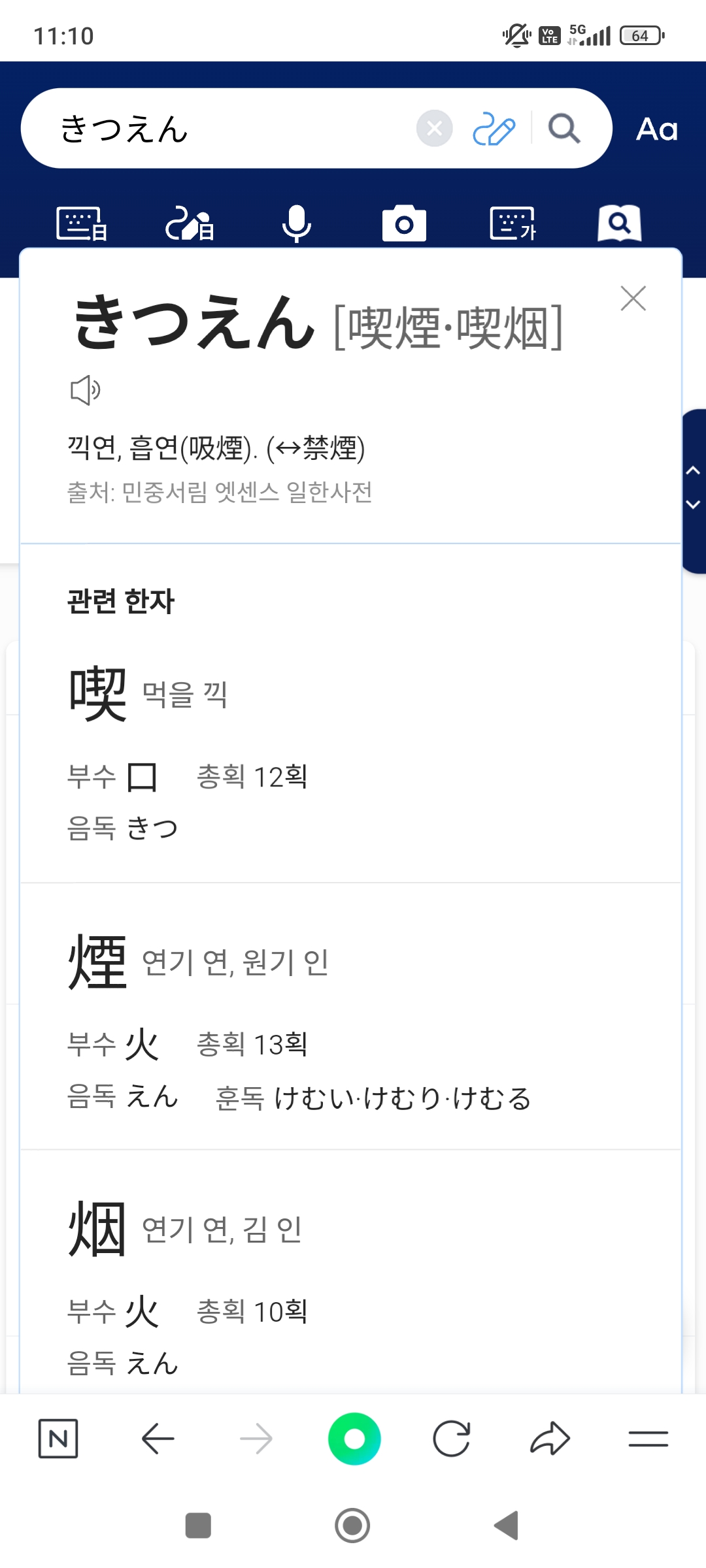This screenshot has height=1568, width=706.
Task: Go to Naver home via N icon
Action: [x=58, y=1439]
